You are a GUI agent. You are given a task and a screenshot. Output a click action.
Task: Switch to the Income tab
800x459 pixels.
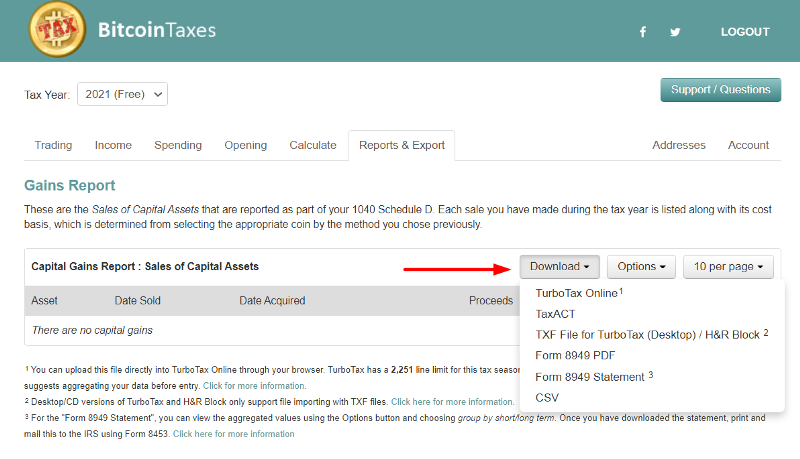113,145
